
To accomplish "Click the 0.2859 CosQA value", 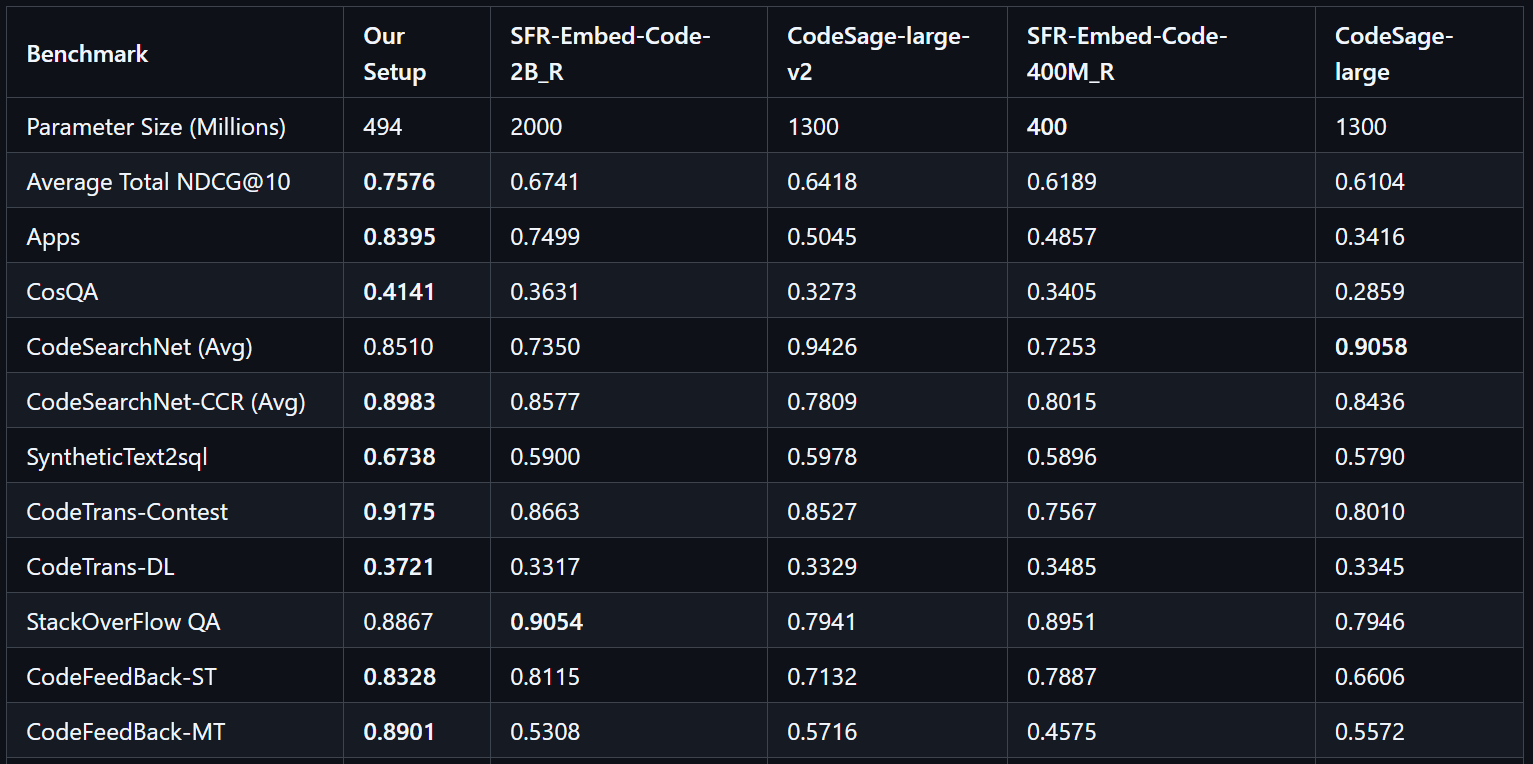I will [1370, 292].
